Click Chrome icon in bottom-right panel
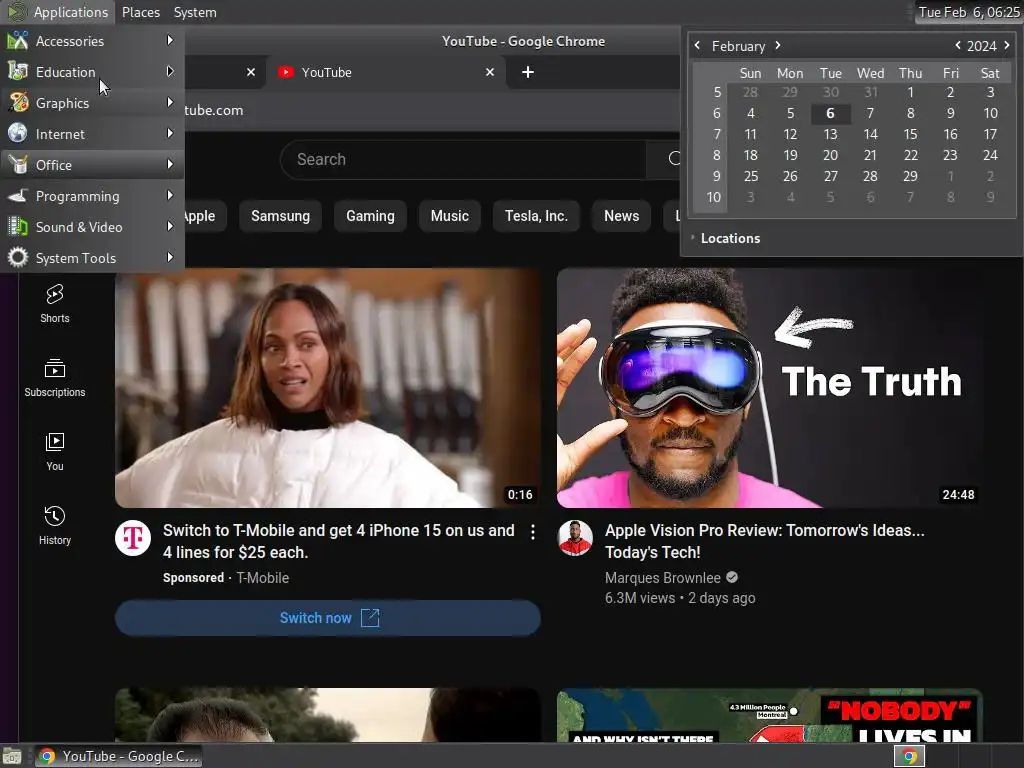 [x=909, y=756]
